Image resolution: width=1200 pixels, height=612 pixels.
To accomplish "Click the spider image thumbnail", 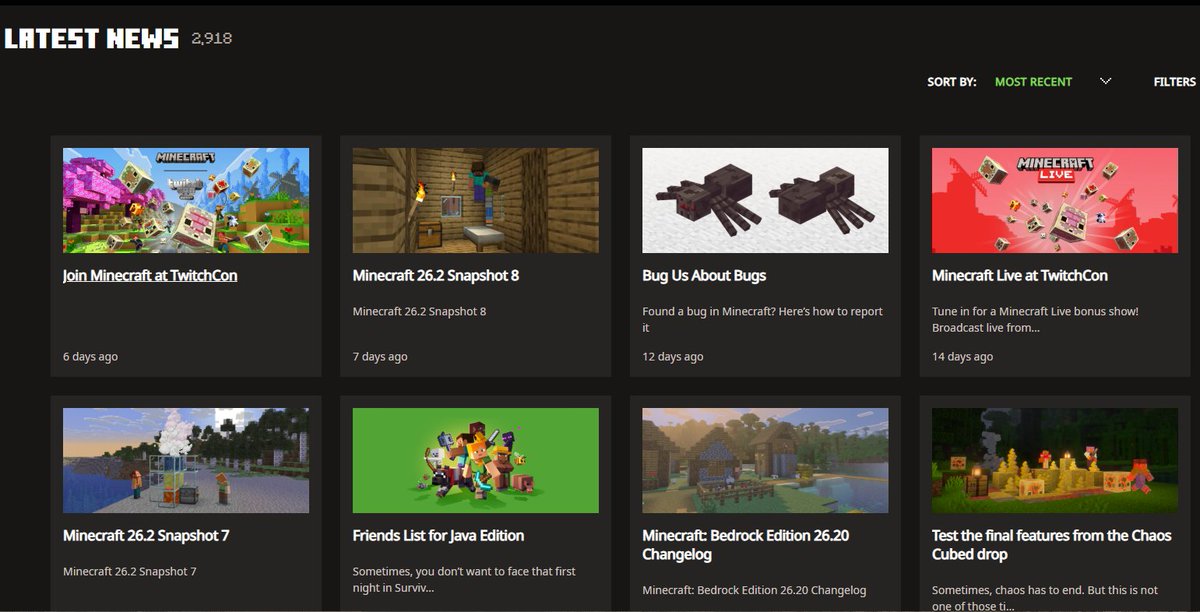I will (x=765, y=200).
